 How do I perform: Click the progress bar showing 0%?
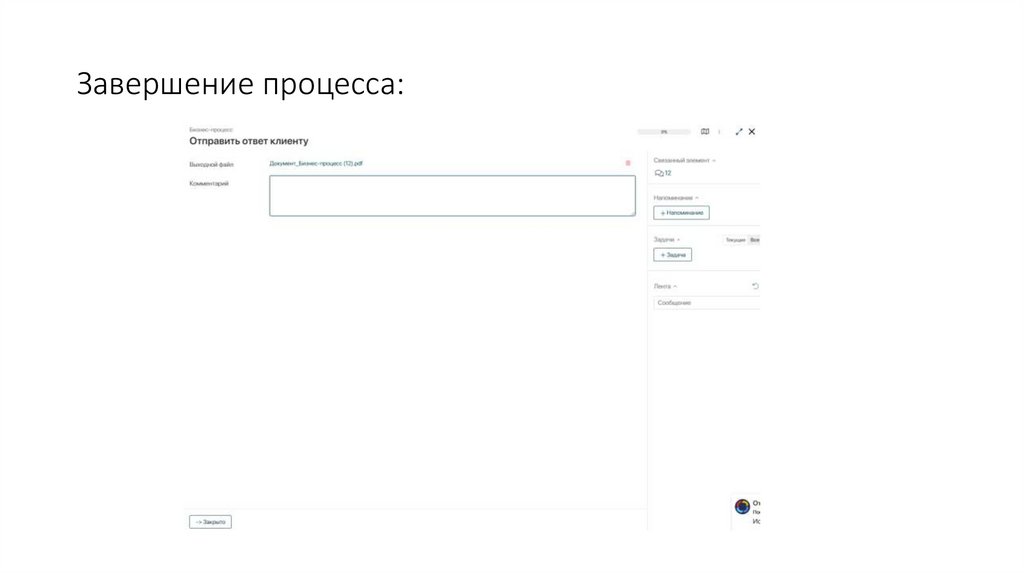pyautogui.click(x=664, y=132)
